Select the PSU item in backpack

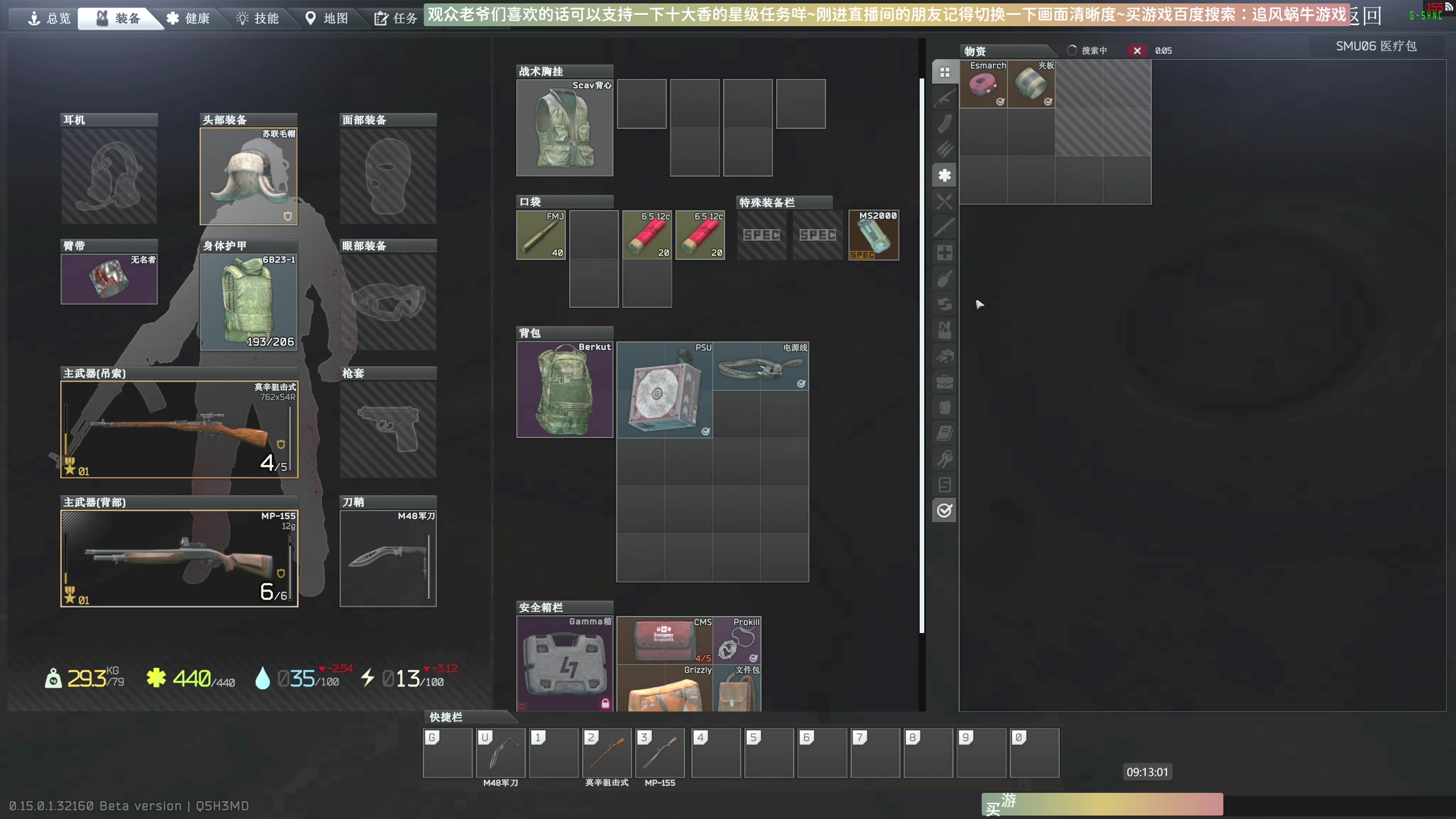(665, 390)
